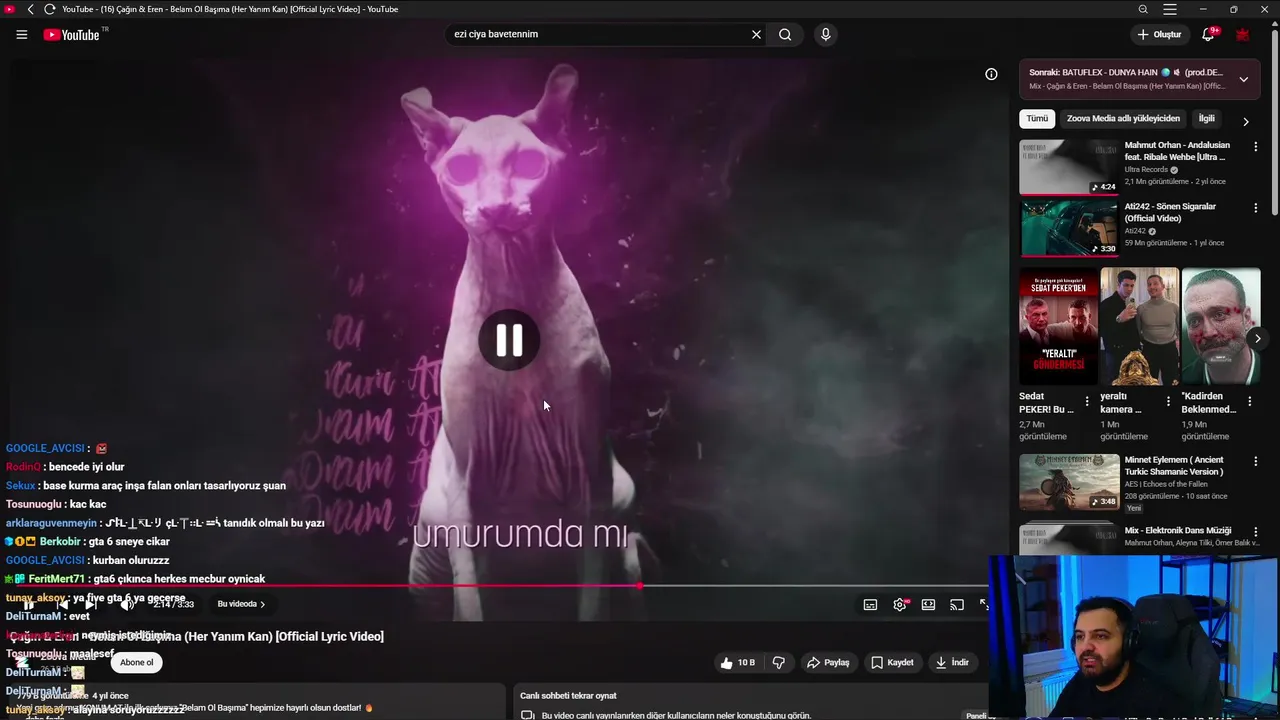Screen dimensions: 1280x720
Task: Subscribe with Abone ol button
Action: coord(137,662)
